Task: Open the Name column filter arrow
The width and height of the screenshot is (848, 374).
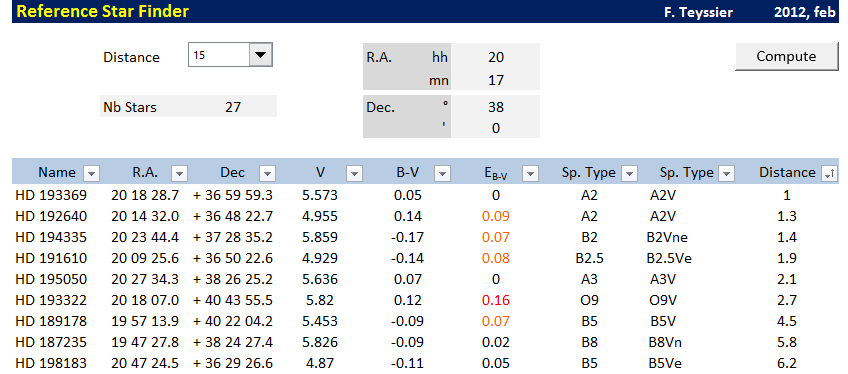Action: (x=91, y=173)
